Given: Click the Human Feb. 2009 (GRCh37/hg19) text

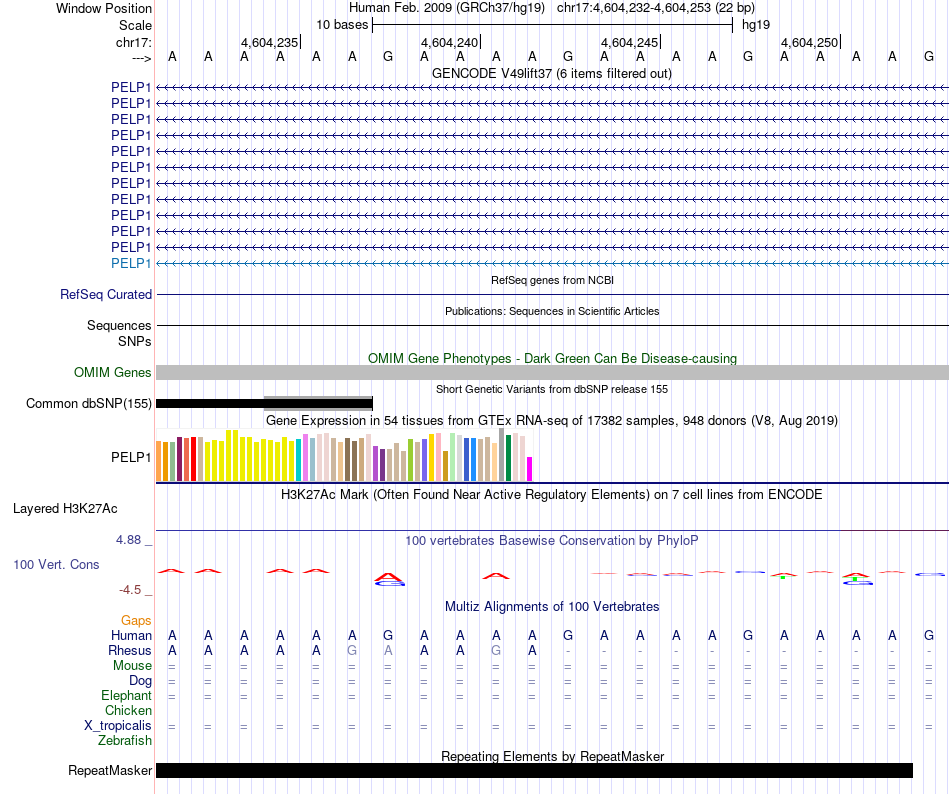Looking at the screenshot, I should (447, 8).
